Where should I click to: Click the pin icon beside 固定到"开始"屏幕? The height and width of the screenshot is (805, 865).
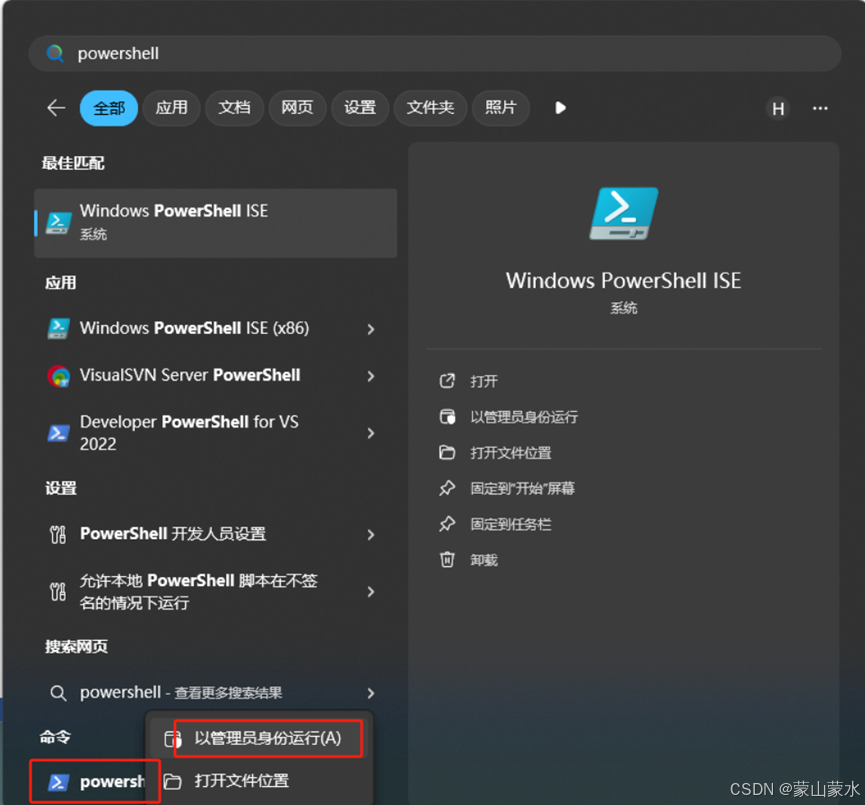click(x=447, y=488)
